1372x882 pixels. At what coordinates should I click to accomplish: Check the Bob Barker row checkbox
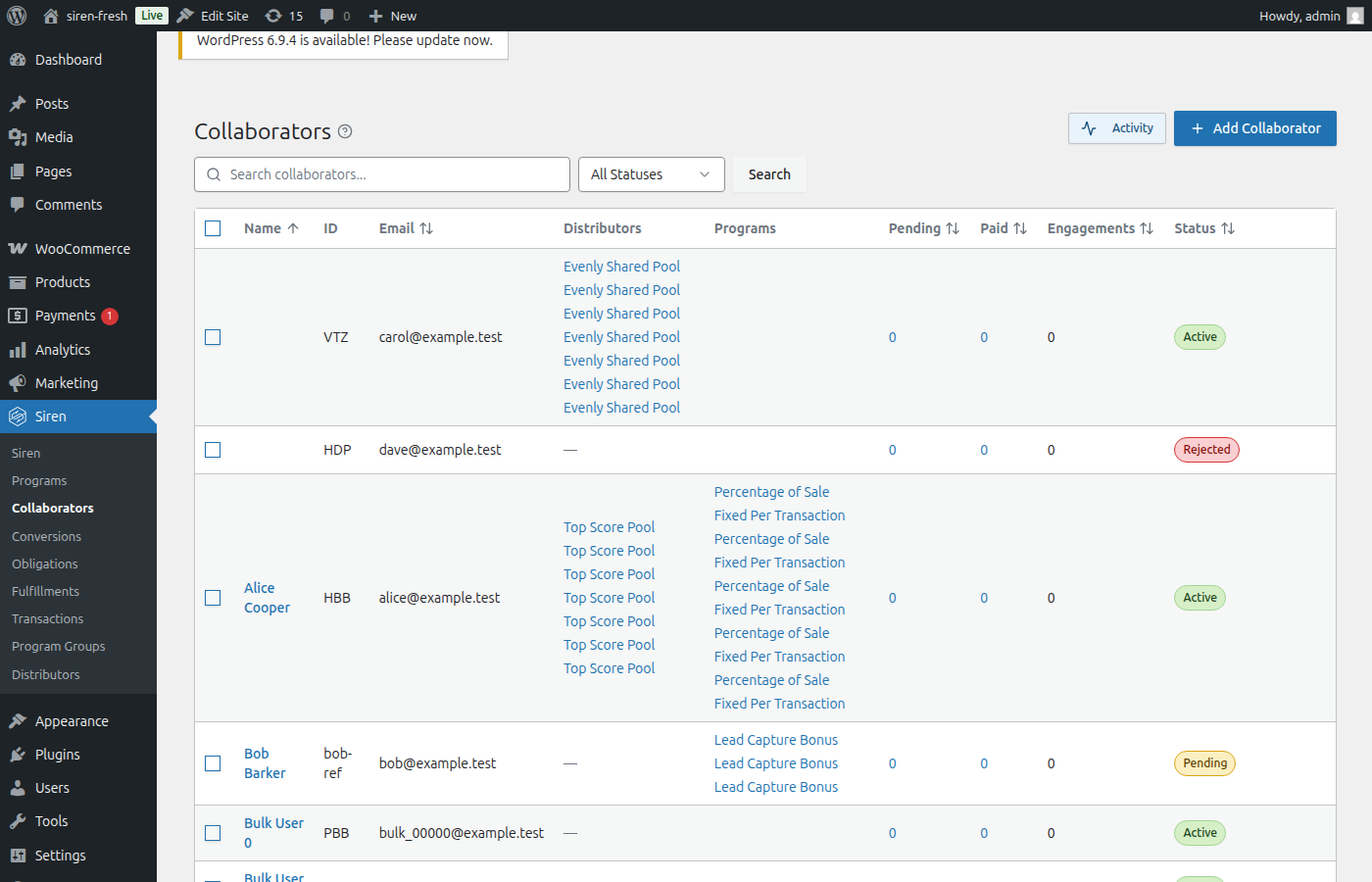pyautogui.click(x=213, y=763)
